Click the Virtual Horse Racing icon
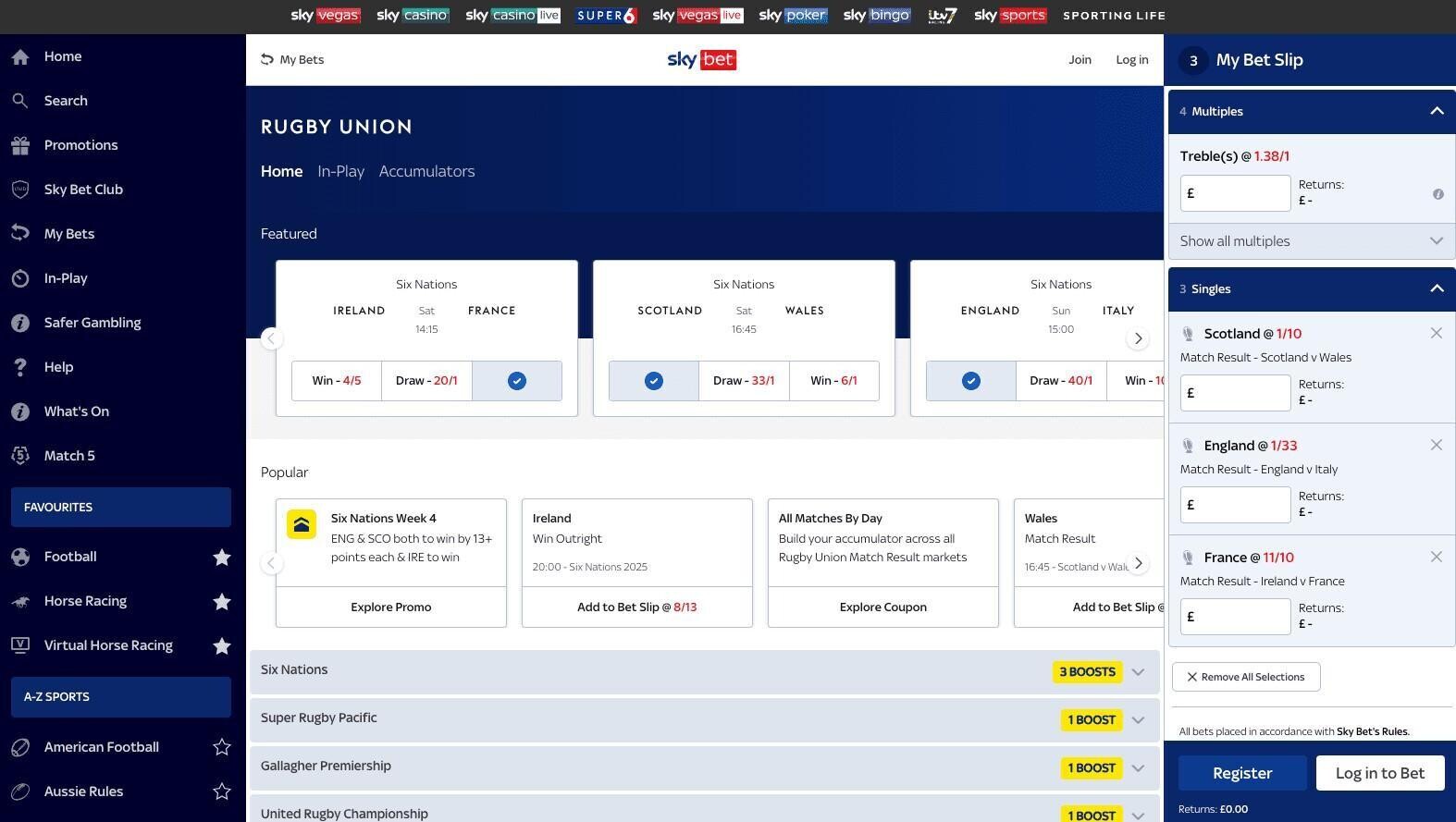Image resolution: width=1456 pixels, height=822 pixels. [20, 645]
